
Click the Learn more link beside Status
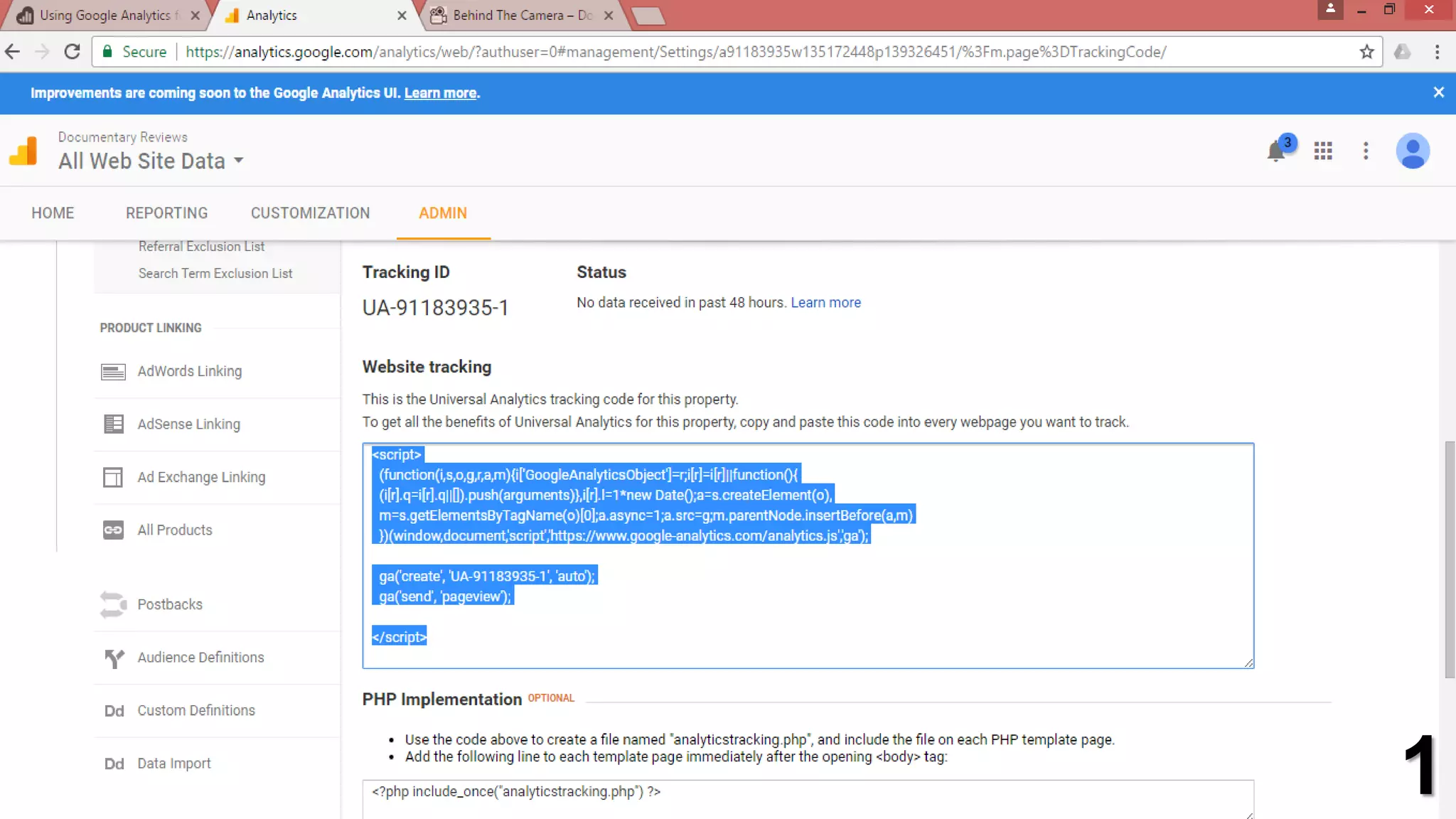[825, 303]
